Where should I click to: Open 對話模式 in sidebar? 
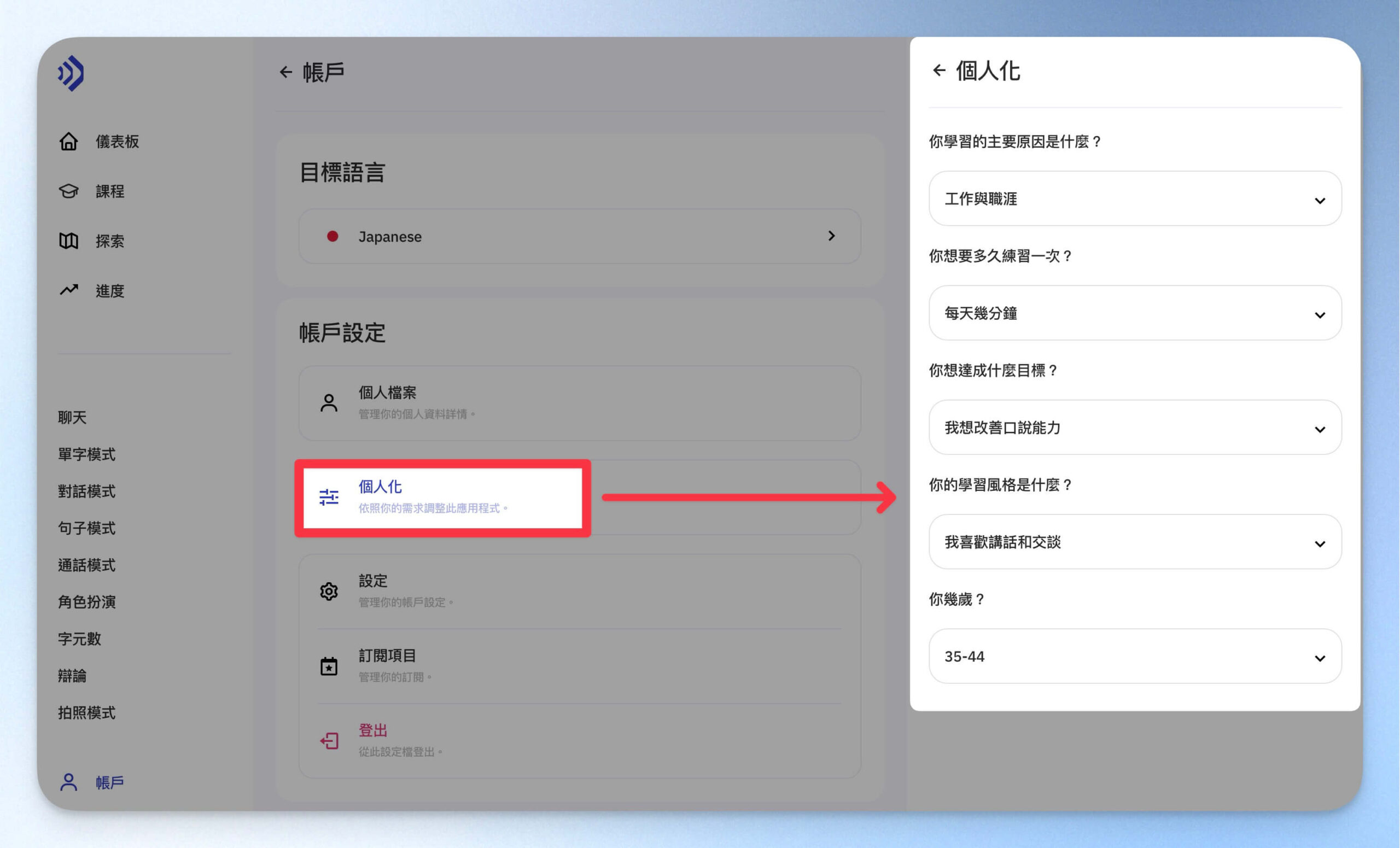click(x=86, y=492)
